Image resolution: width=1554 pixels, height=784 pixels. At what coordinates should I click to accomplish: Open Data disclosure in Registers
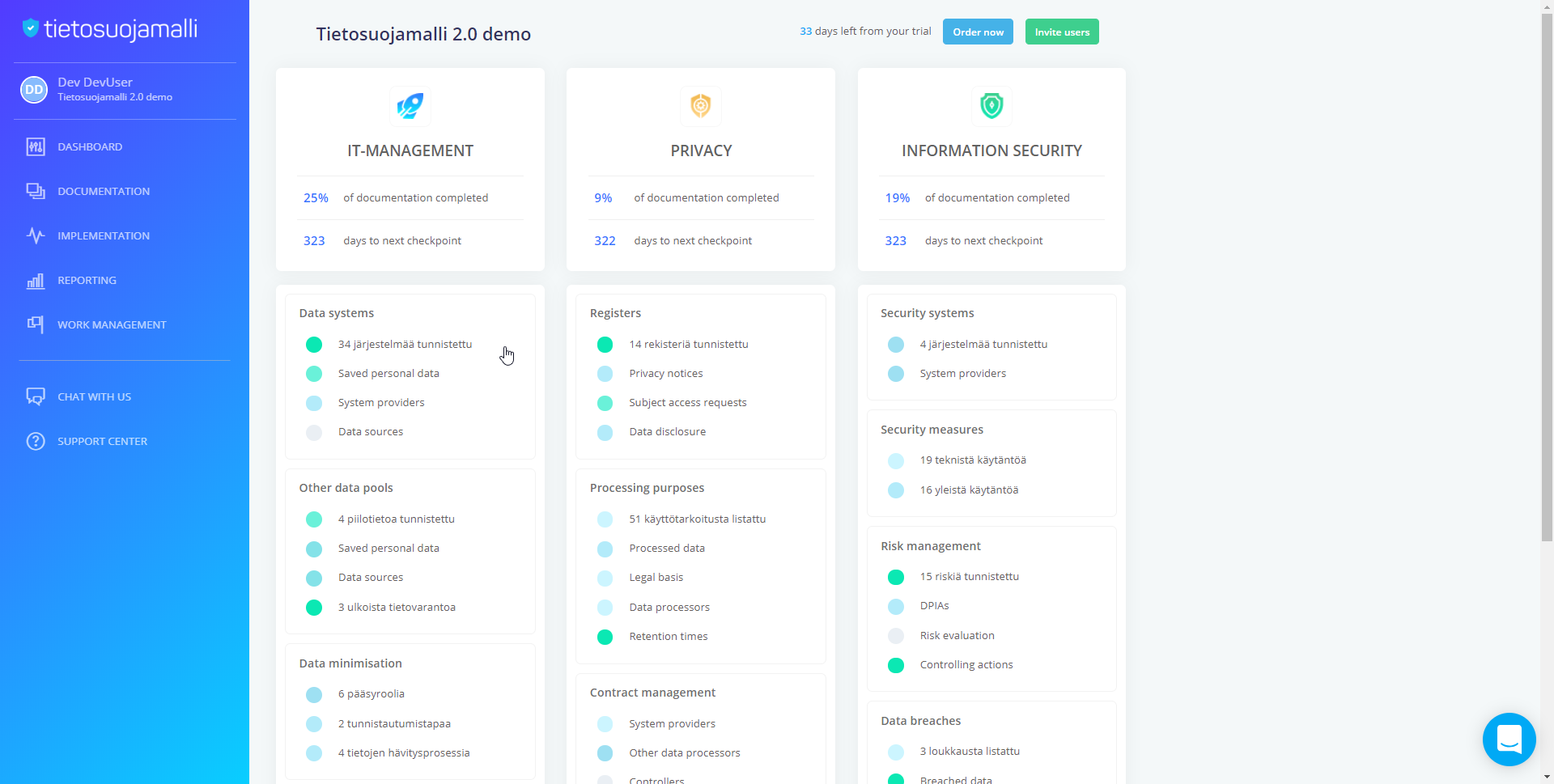click(x=667, y=431)
